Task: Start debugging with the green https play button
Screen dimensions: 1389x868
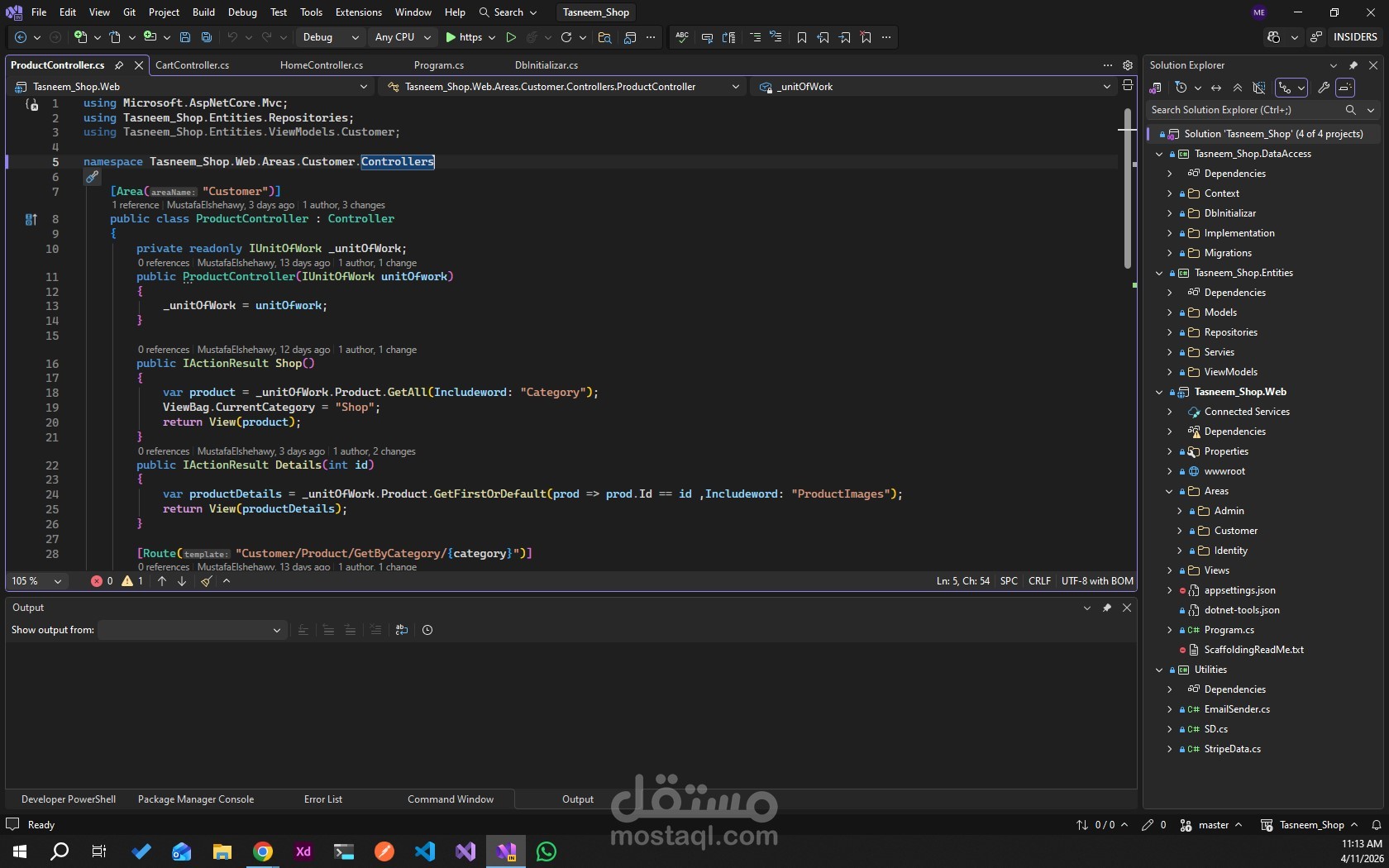Action: [464, 37]
